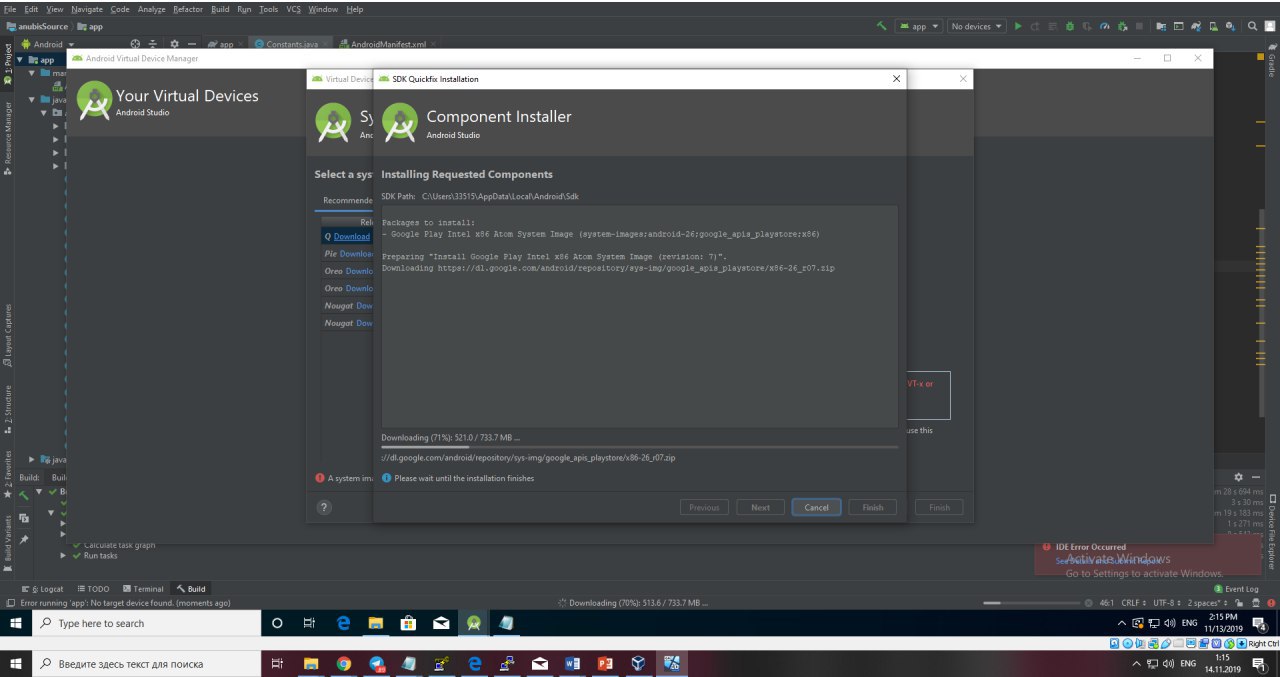The width and height of the screenshot is (1280, 677).
Task: Click the Build panel settings gear
Action: (1239, 478)
